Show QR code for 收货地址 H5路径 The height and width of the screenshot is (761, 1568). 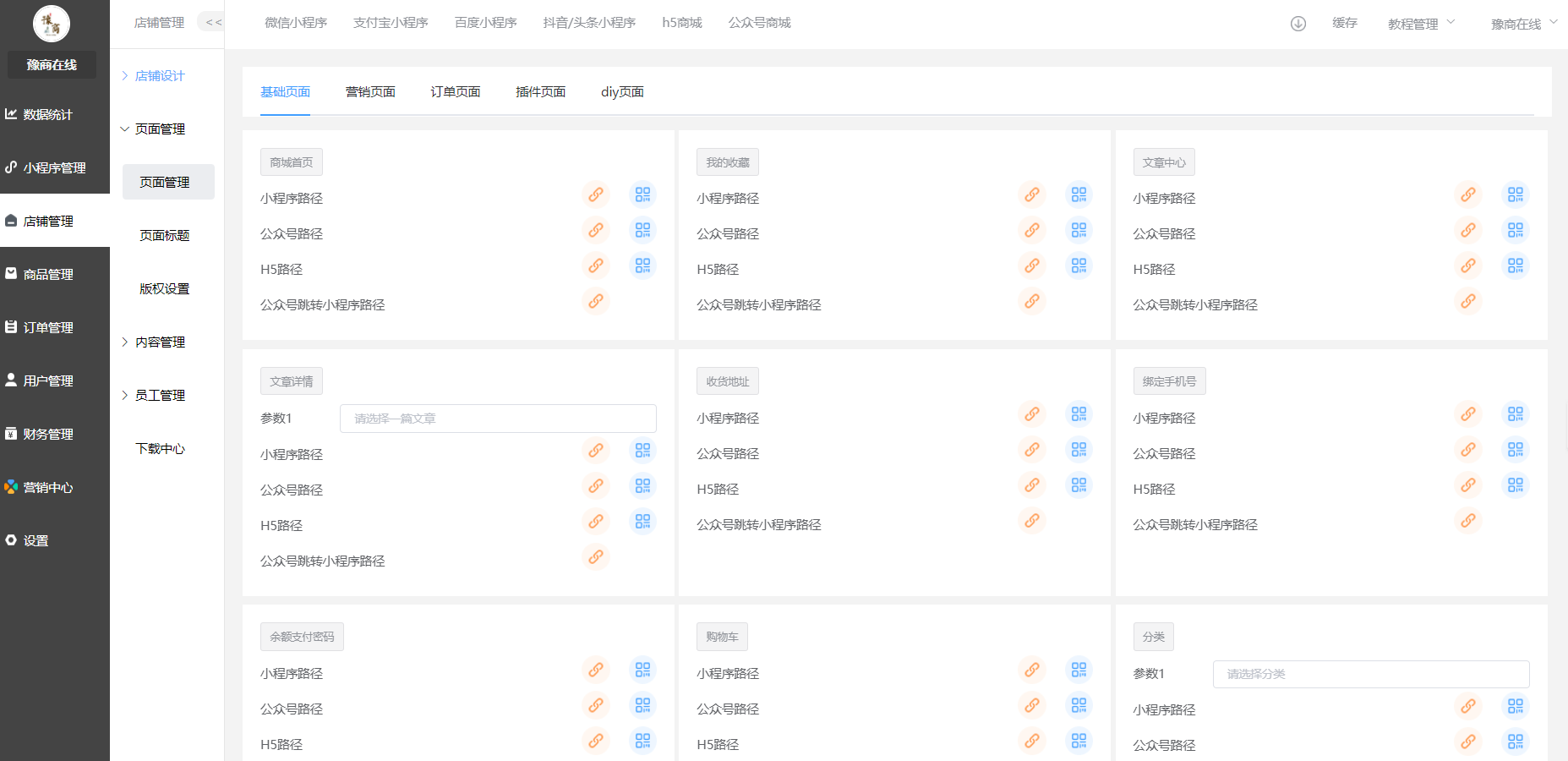1079,485
